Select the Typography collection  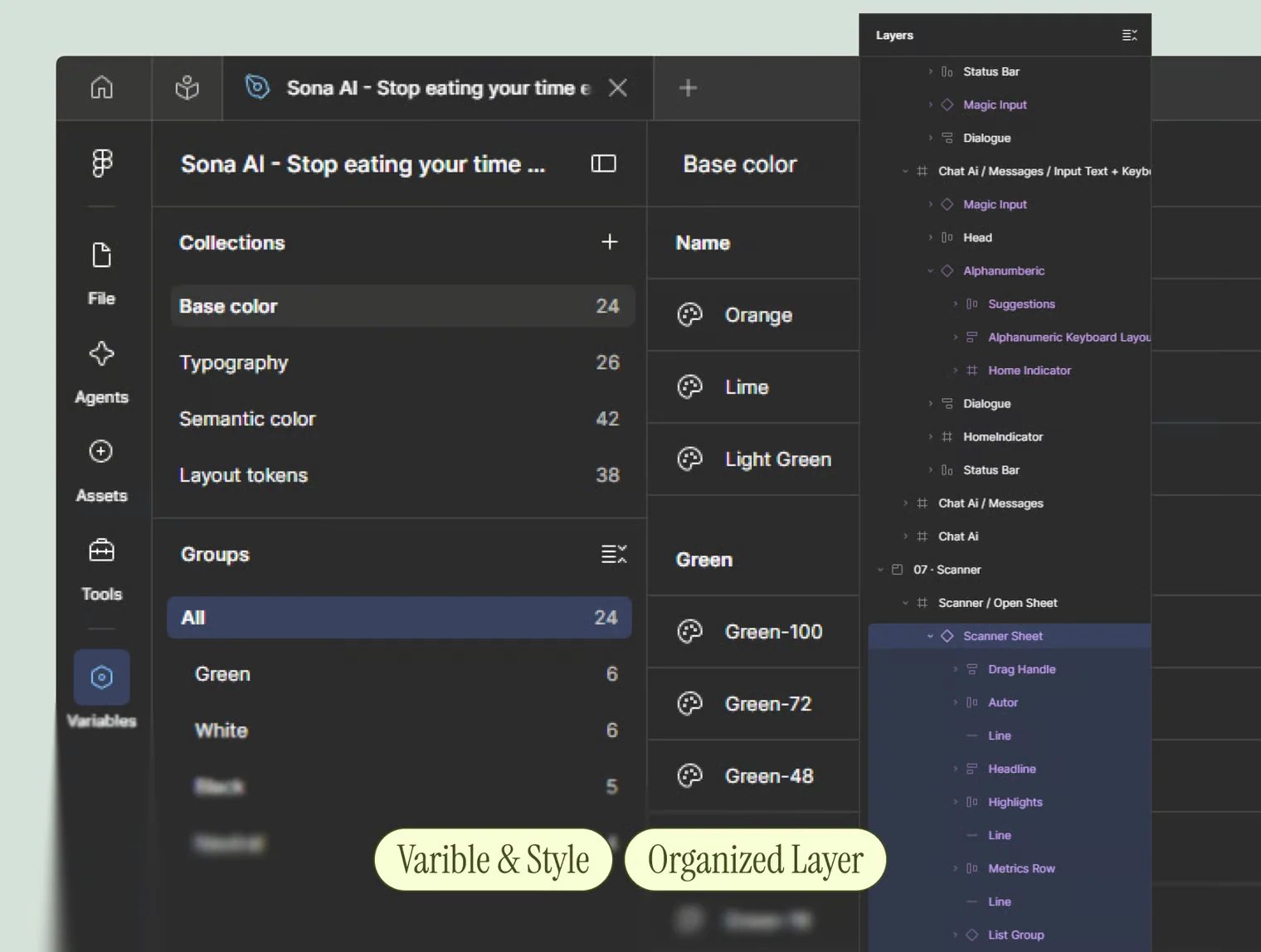coord(402,362)
